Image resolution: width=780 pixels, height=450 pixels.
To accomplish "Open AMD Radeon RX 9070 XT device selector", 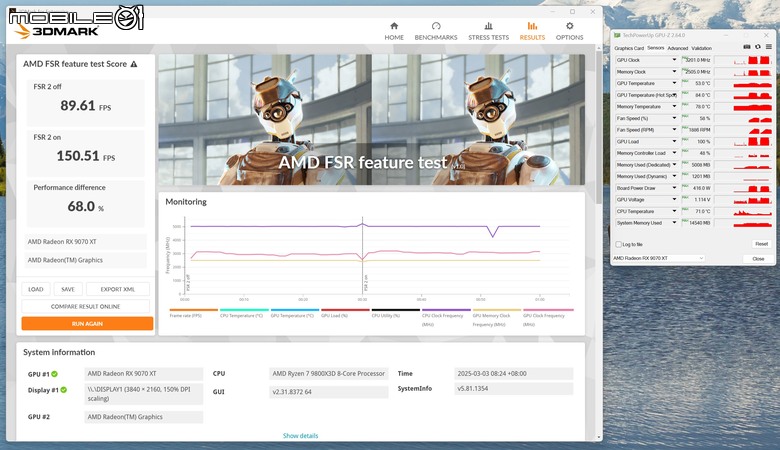I will pyautogui.click(x=659, y=258).
